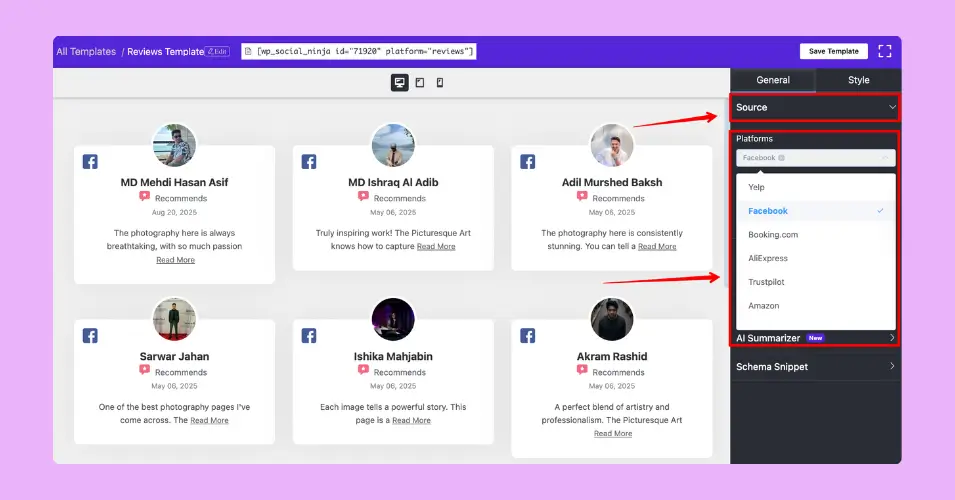
Task: Open Sarwar Jahan's profile photo
Action: point(174,319)
